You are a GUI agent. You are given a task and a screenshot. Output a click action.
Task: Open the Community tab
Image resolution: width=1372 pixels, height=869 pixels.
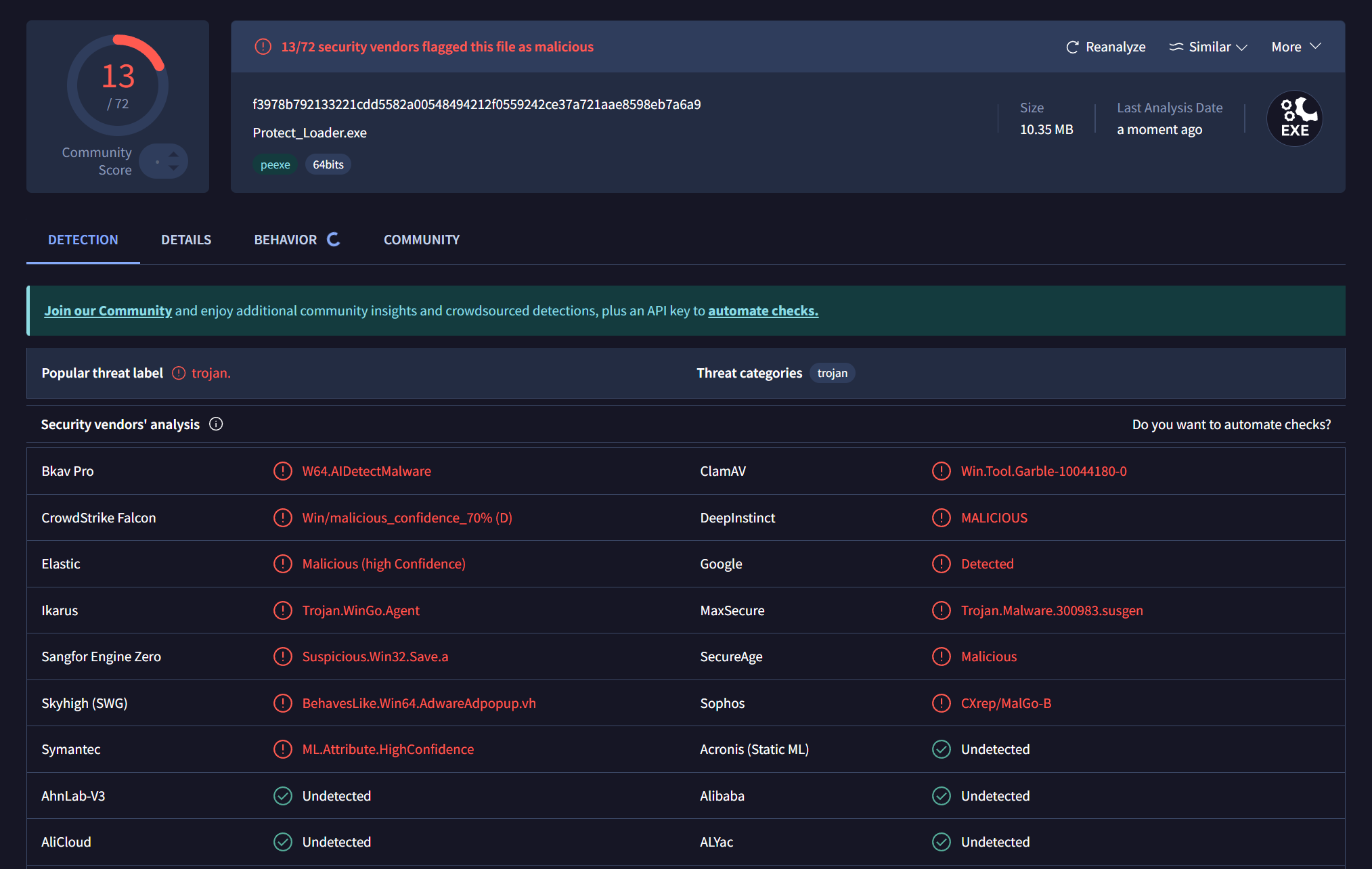pos(422,240)
